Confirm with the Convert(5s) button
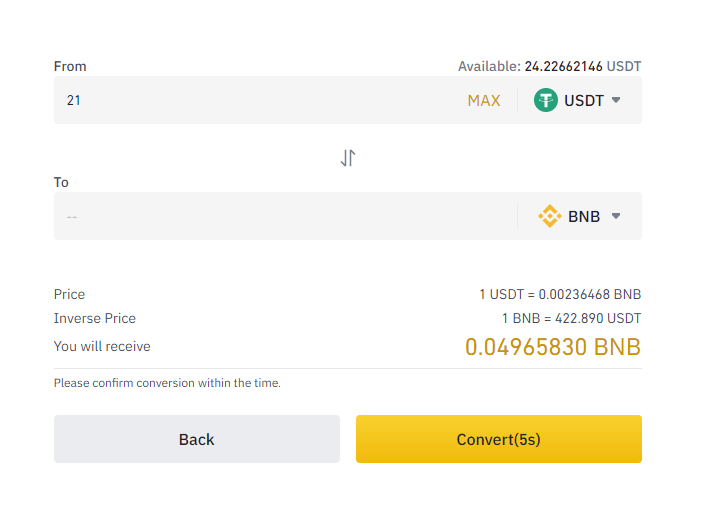710x514 pixels. coord(499,439)
